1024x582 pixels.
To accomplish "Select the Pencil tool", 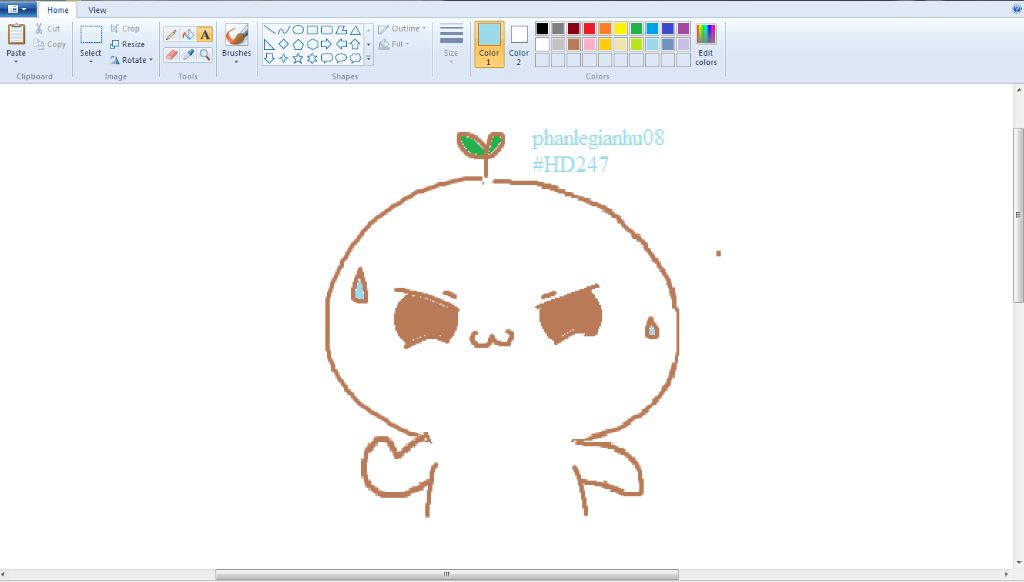I will 171,35.
